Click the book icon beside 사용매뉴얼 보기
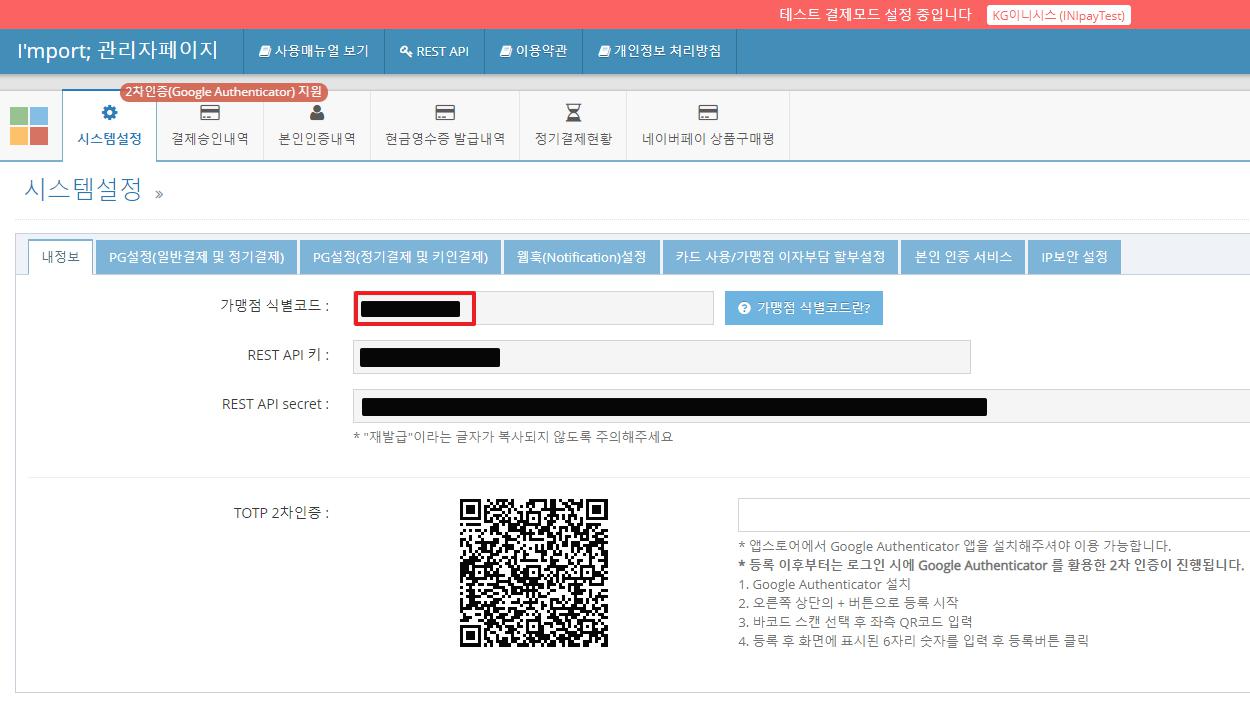 pyautogui.click(x=265, y=51)
